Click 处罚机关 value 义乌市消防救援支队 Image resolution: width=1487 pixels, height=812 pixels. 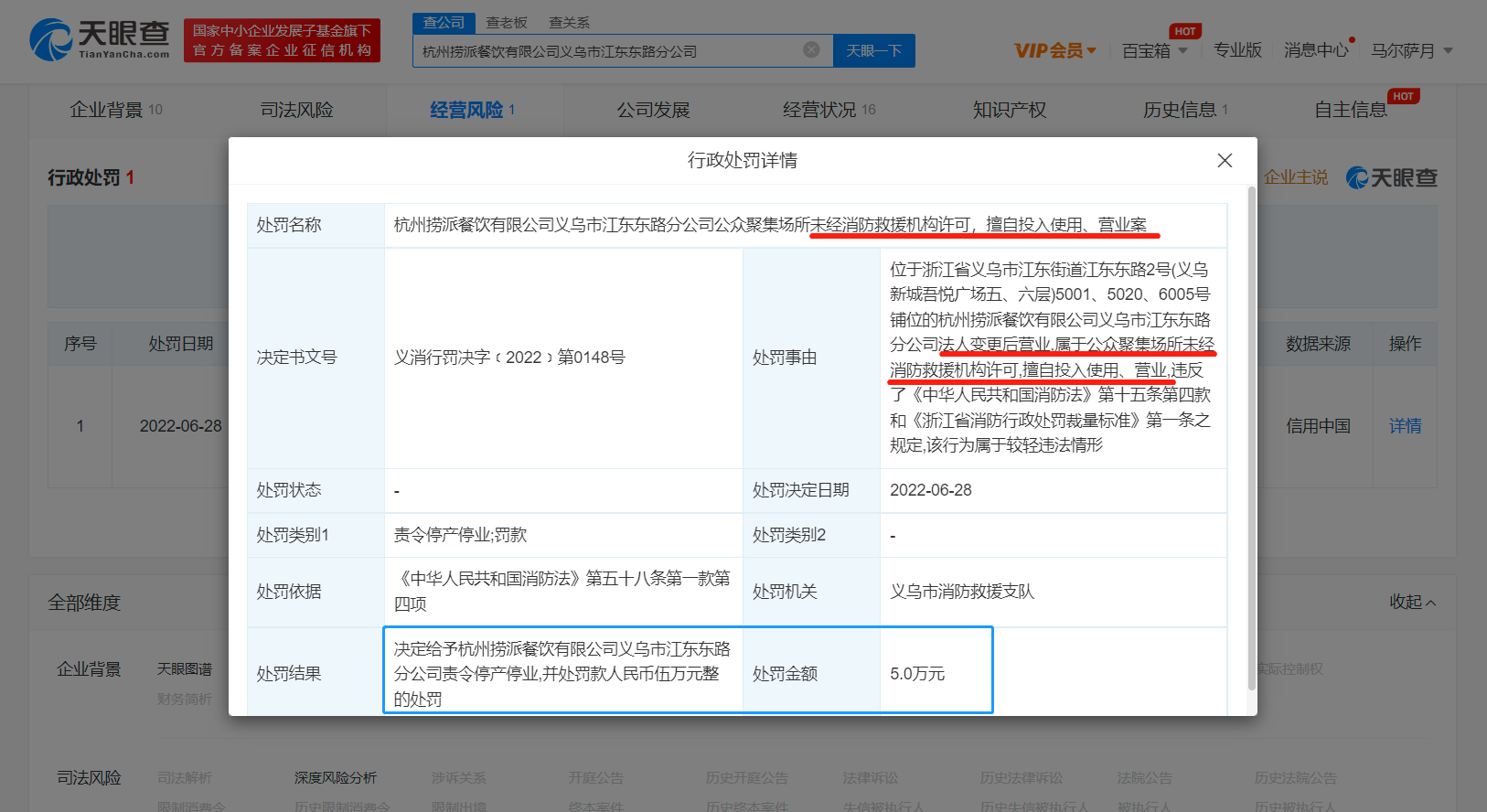point(962,592)
